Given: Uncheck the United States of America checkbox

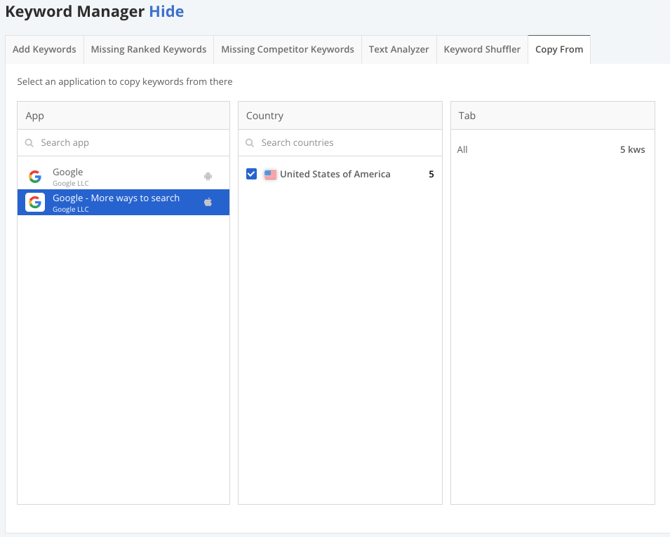Looking at the screenshot, I should pos(251,174).
